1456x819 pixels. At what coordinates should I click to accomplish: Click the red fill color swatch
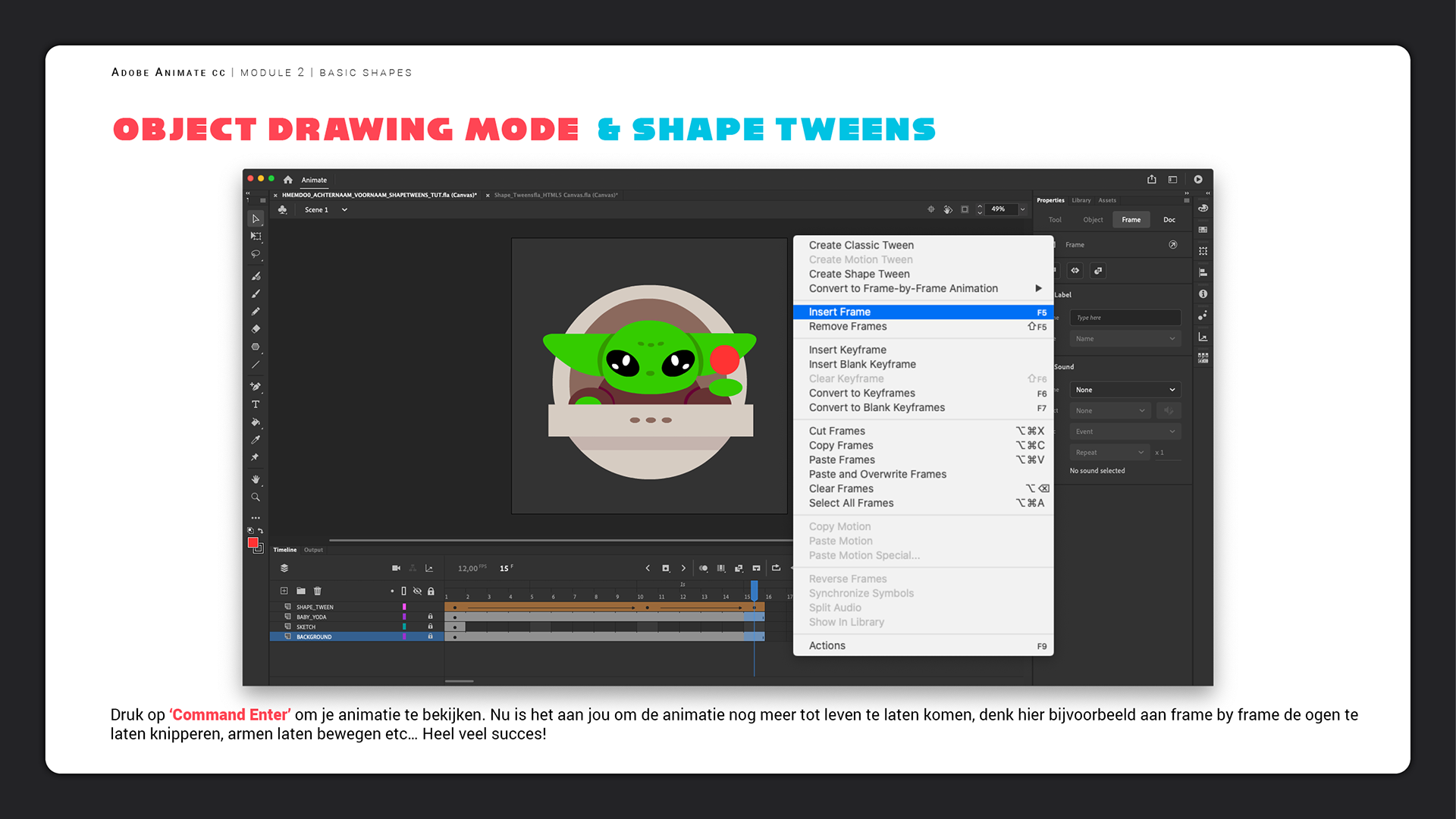pos(253,543)
